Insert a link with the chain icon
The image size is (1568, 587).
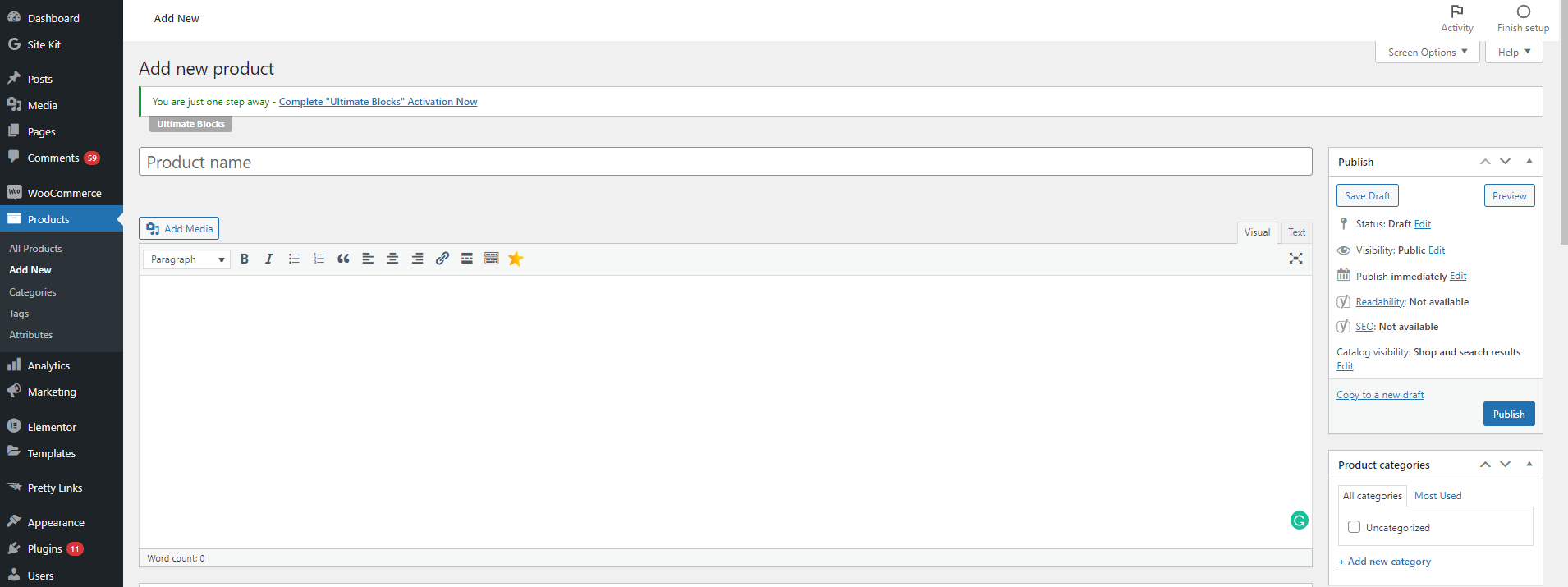coord(442,259)
